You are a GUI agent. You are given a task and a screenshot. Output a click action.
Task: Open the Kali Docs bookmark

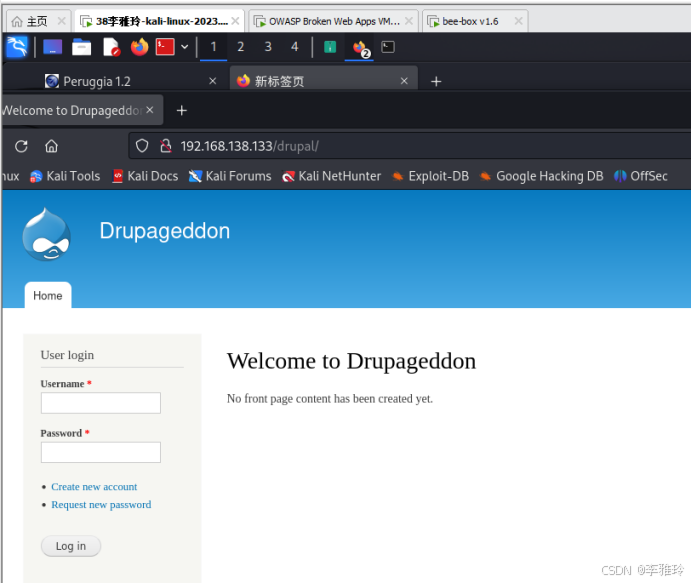pyautogui.click(x=145, y=177)
